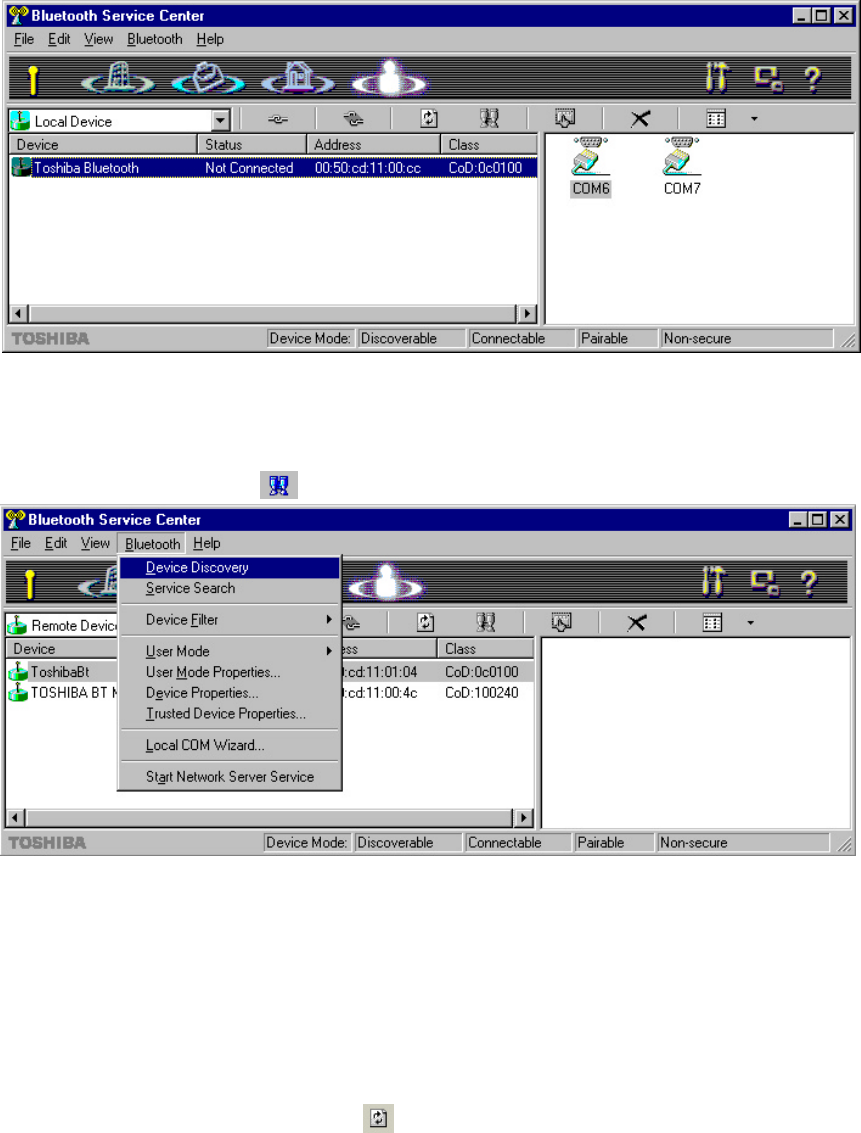861x1133 pixels.
Task: Click Class column header in top window
Action: pos(489,145)
